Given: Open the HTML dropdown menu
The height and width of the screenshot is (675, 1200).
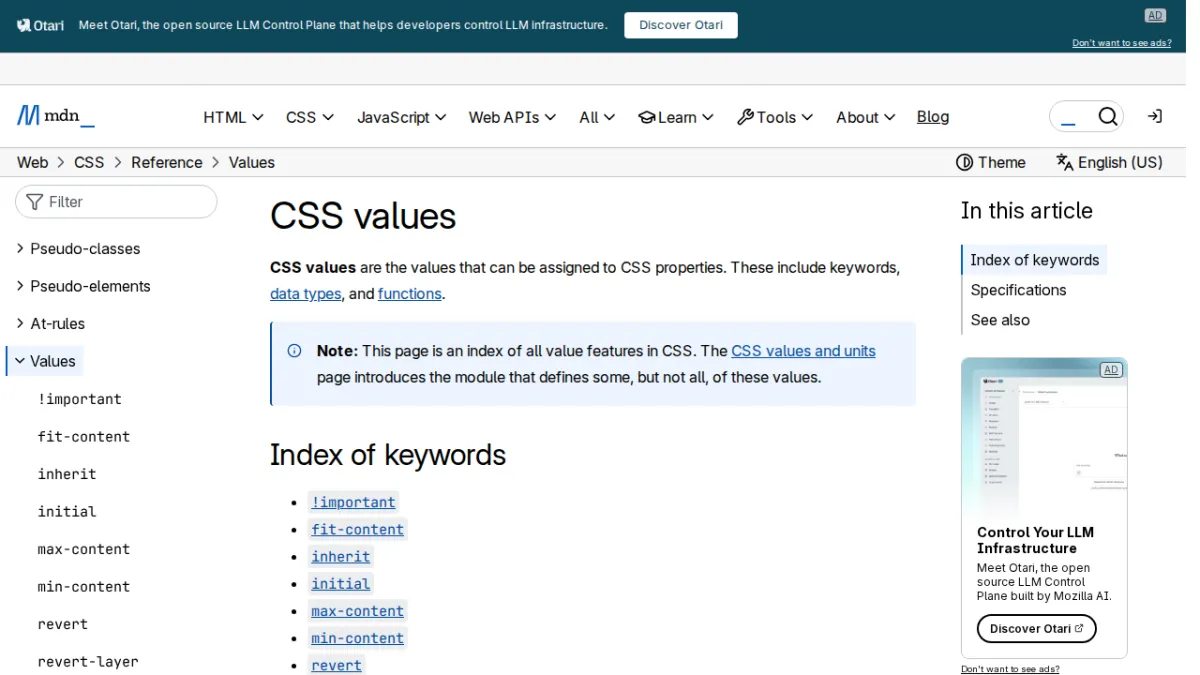Looking at the screenshot, I should coord(233,117).
